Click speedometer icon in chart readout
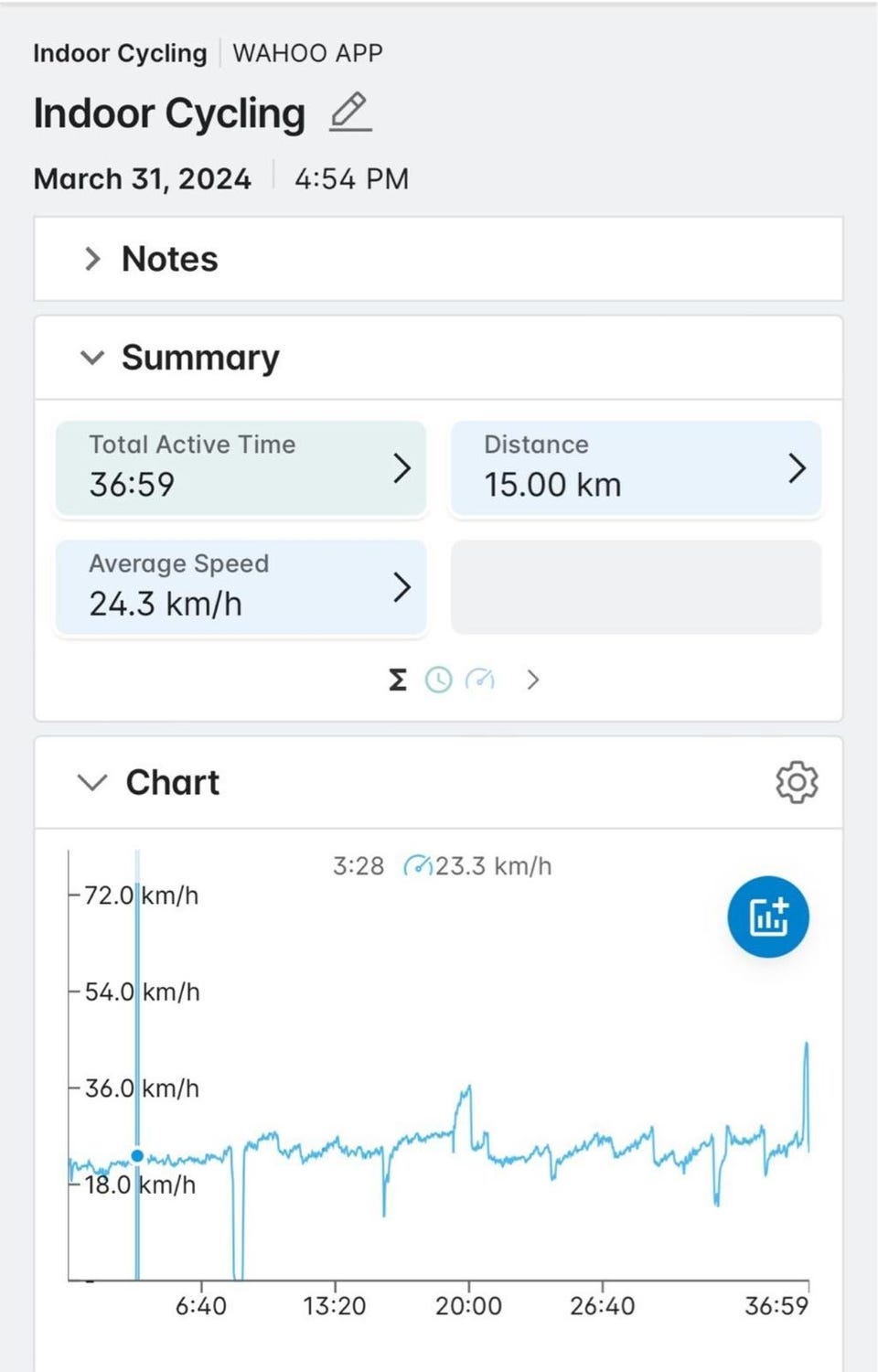878x1372 pixels. (417, 865)
